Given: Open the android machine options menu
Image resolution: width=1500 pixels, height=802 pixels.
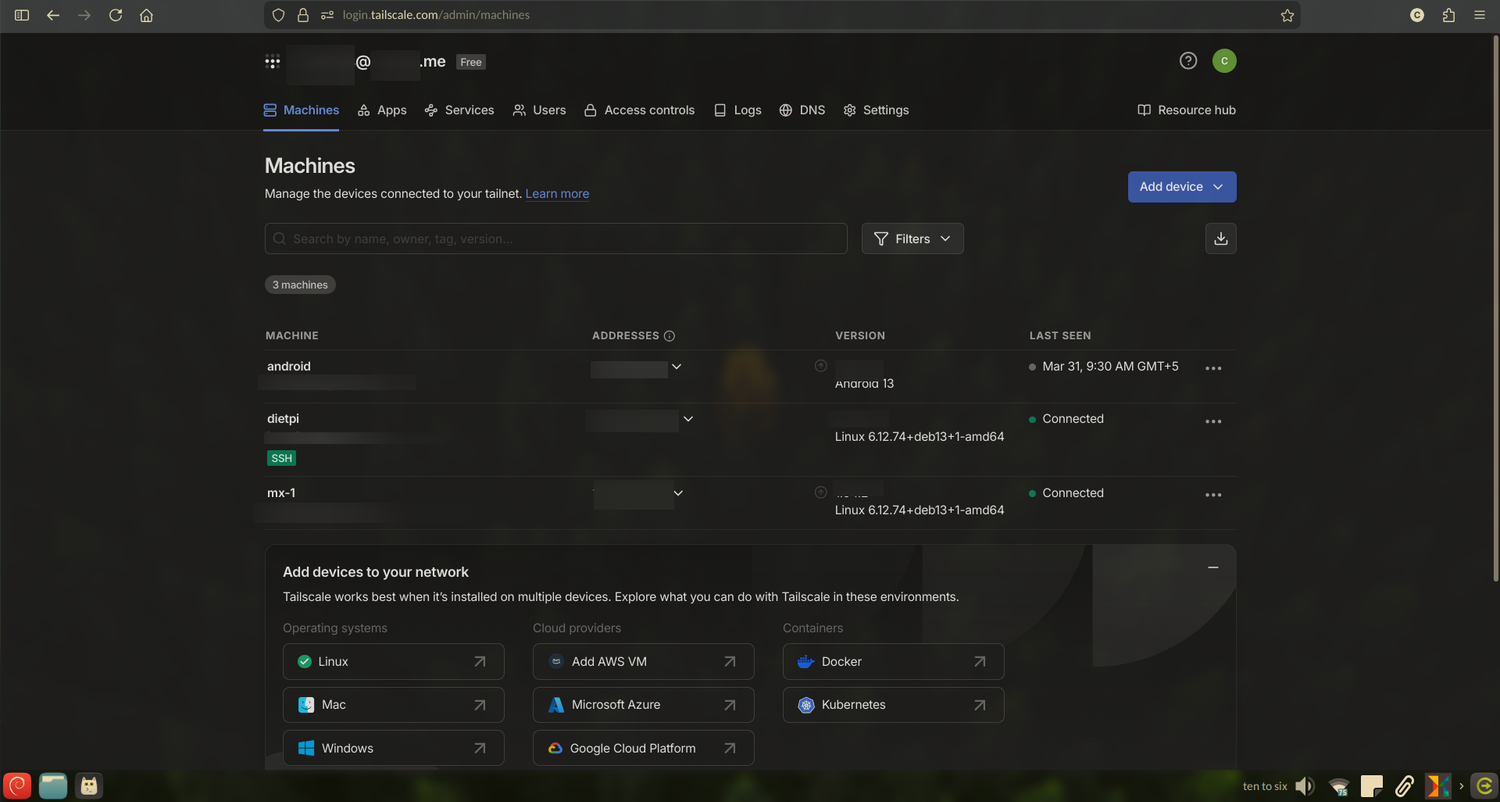Looking at the screenshot, I should pos(1213,368).
